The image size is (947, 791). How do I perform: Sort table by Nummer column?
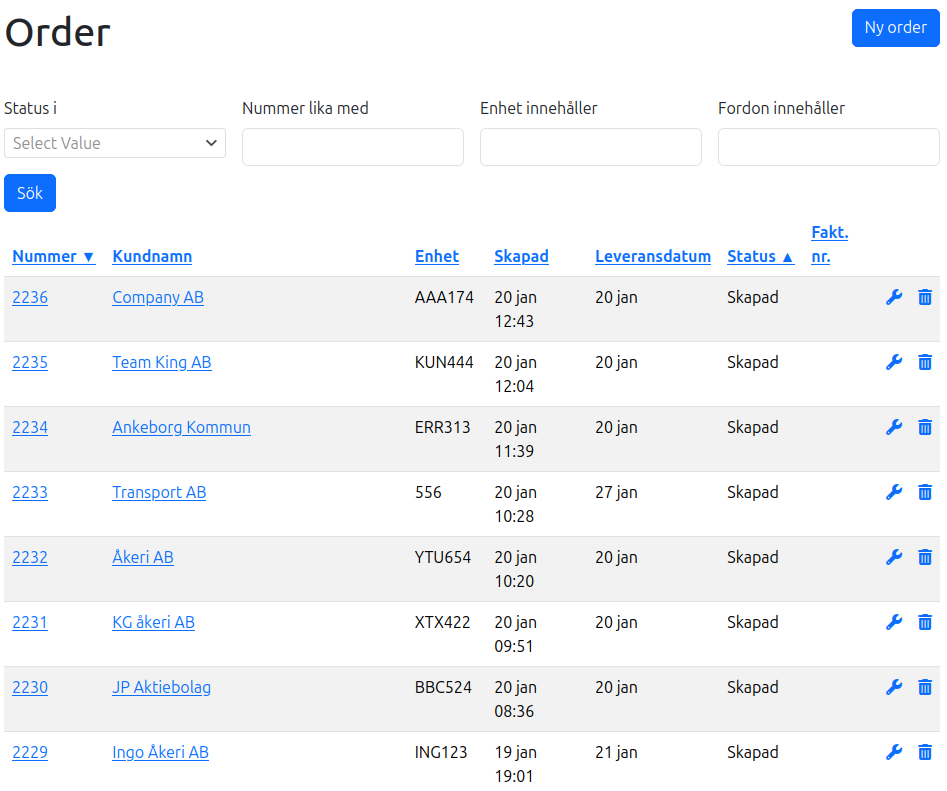53,256
